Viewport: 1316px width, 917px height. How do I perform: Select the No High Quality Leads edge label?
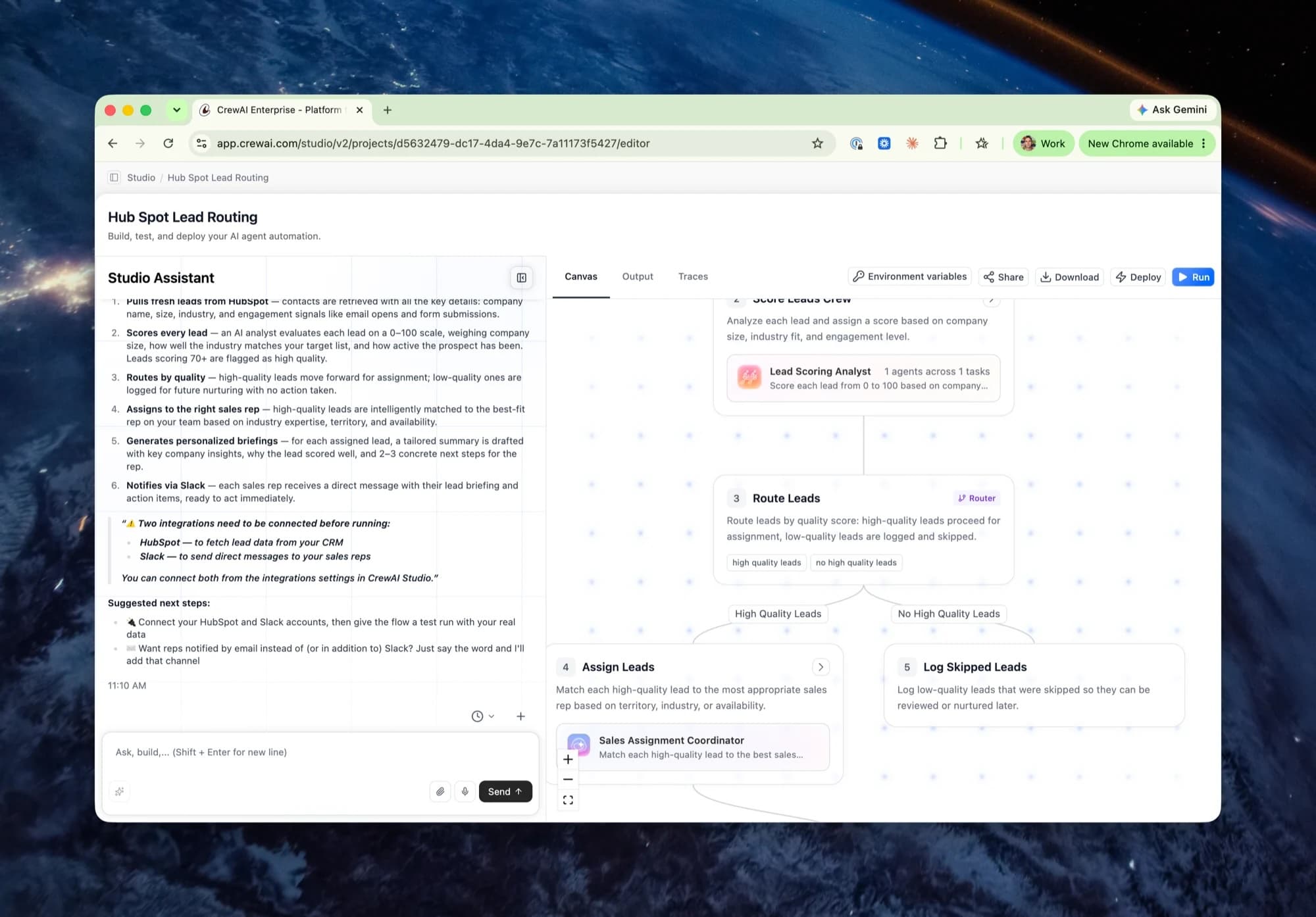(949, 614)
